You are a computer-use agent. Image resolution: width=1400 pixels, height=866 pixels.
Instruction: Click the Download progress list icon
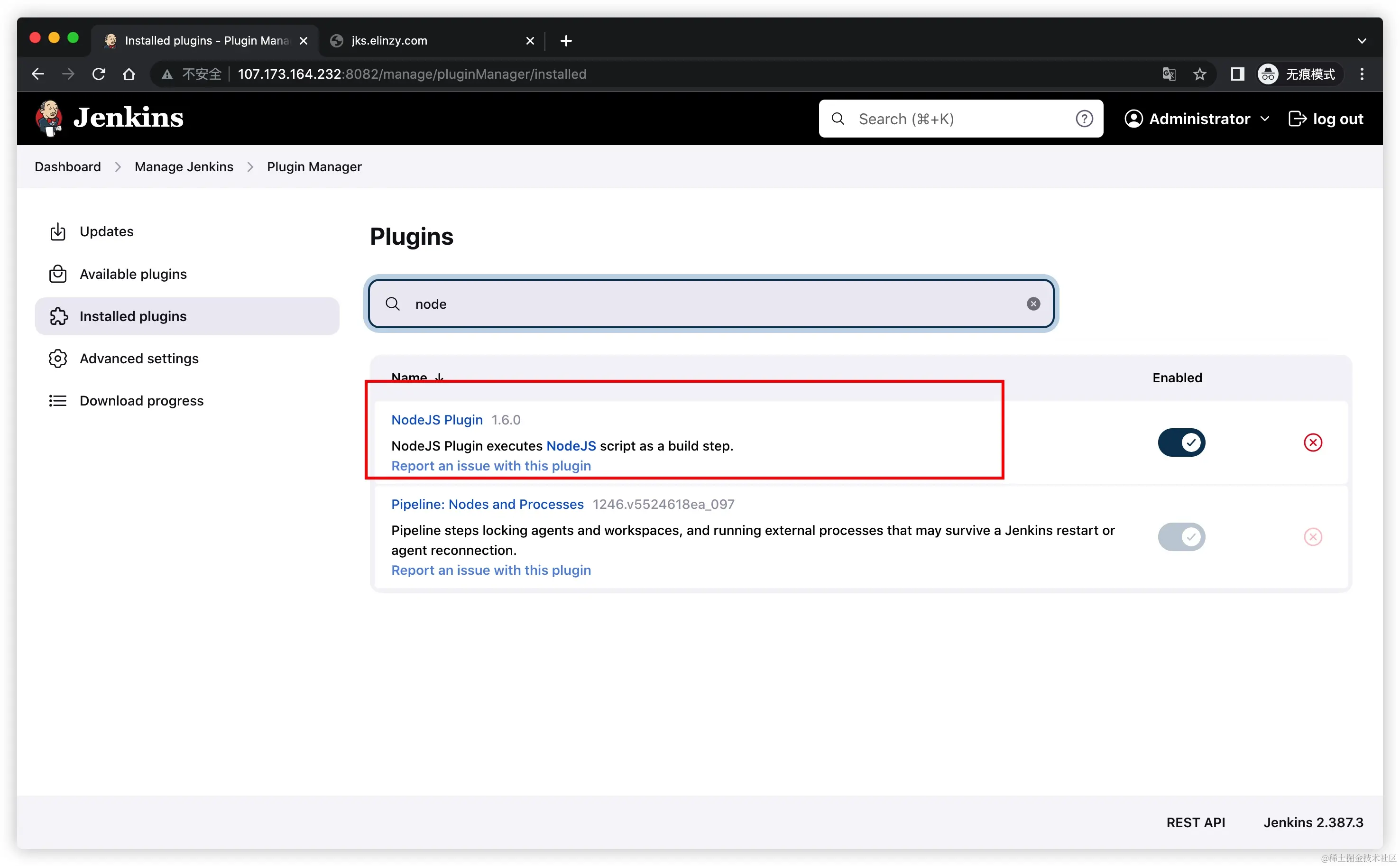(58, 400)
